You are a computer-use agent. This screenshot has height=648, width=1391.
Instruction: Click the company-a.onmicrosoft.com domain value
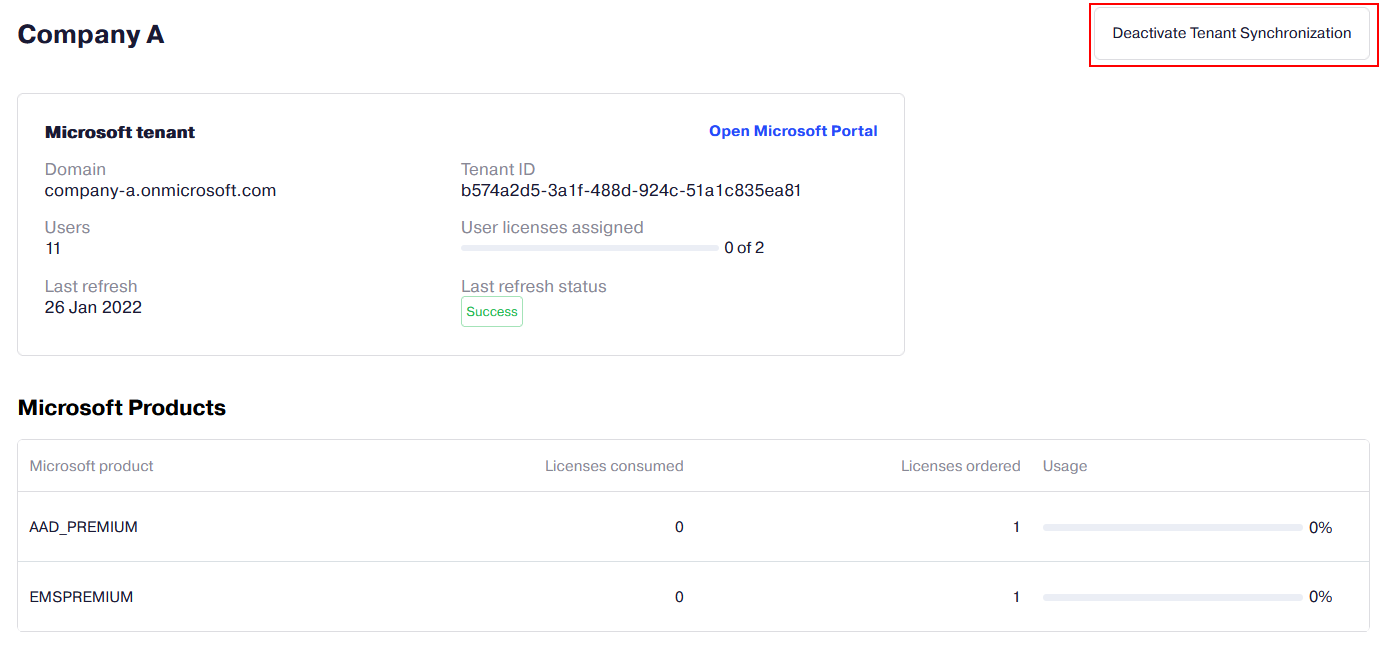[160, 190]
